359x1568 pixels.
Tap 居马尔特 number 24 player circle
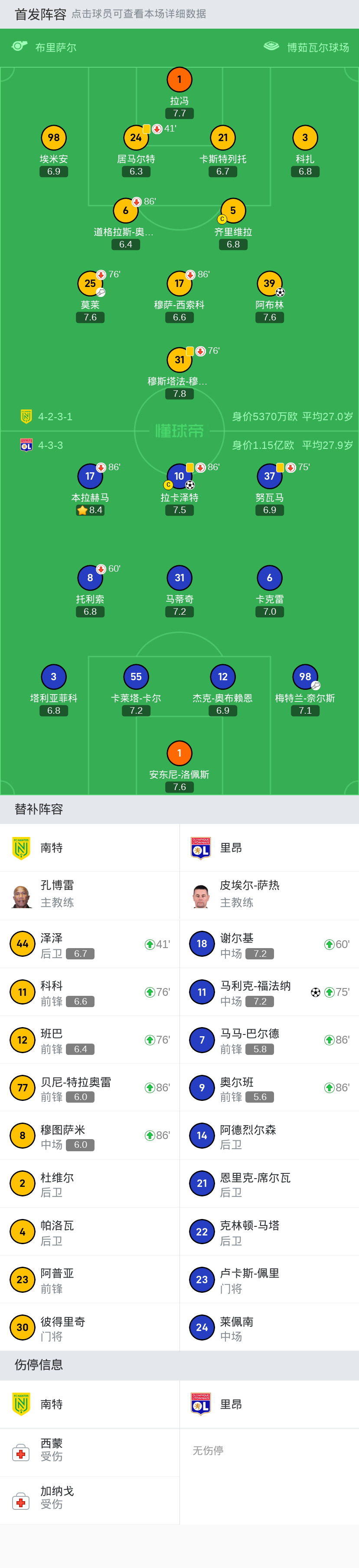(x=136, y=138)
